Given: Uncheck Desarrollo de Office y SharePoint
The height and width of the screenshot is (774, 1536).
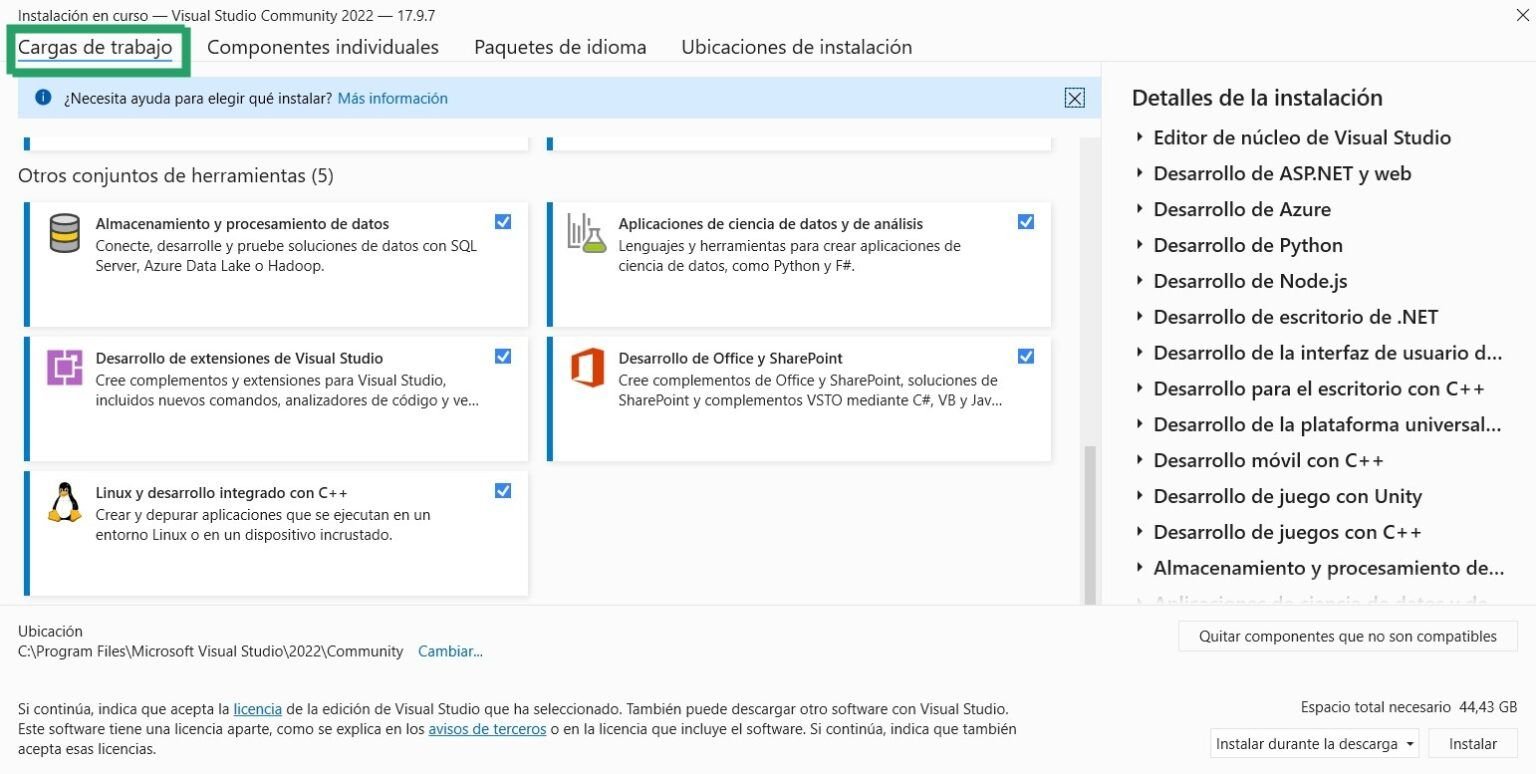Looking at the screenshot, I should tap(1025, 355).
